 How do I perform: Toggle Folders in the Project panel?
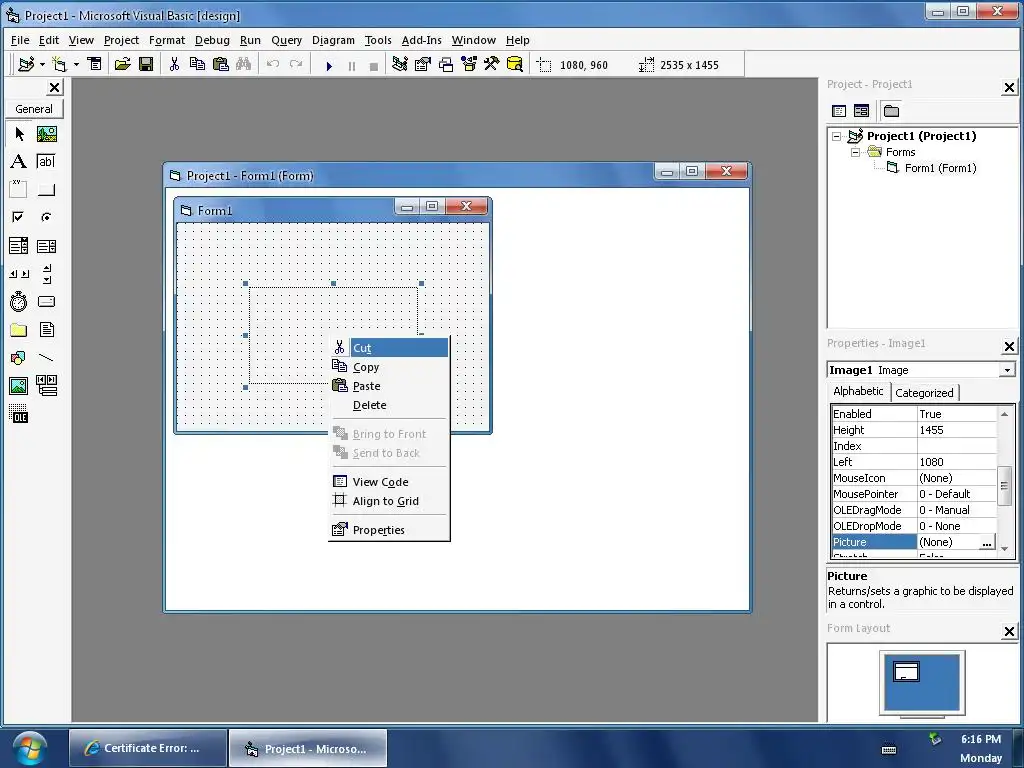891,111
